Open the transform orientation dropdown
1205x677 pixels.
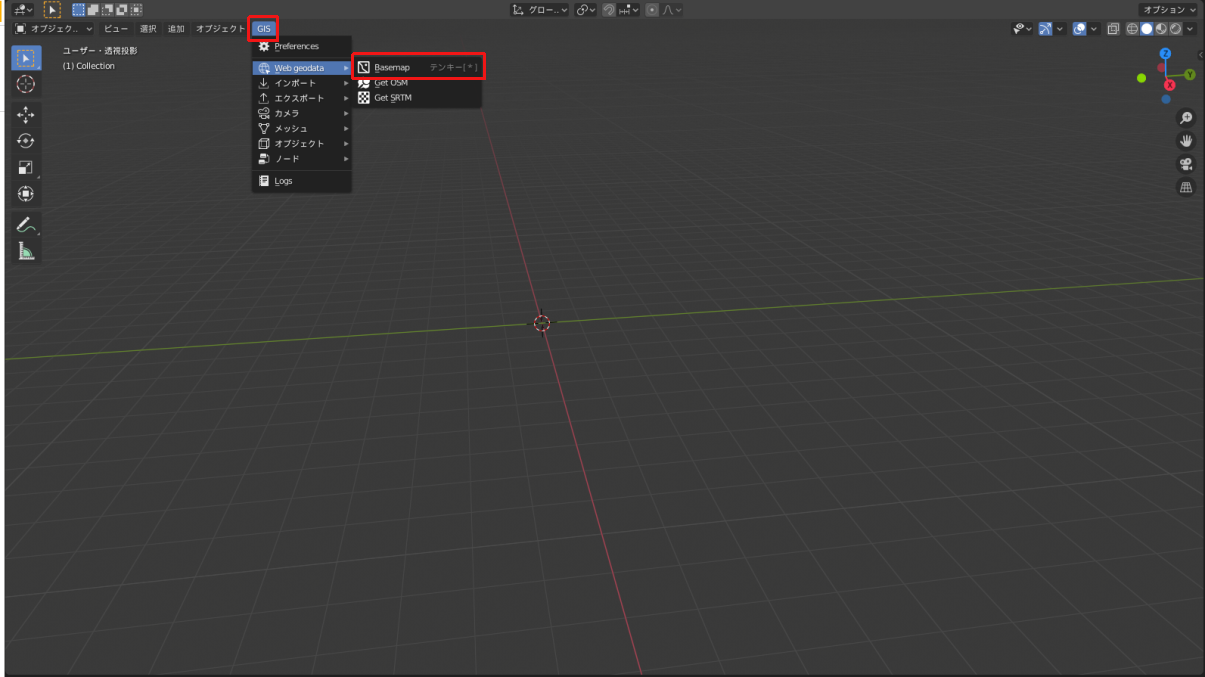(x=540, y=10)
